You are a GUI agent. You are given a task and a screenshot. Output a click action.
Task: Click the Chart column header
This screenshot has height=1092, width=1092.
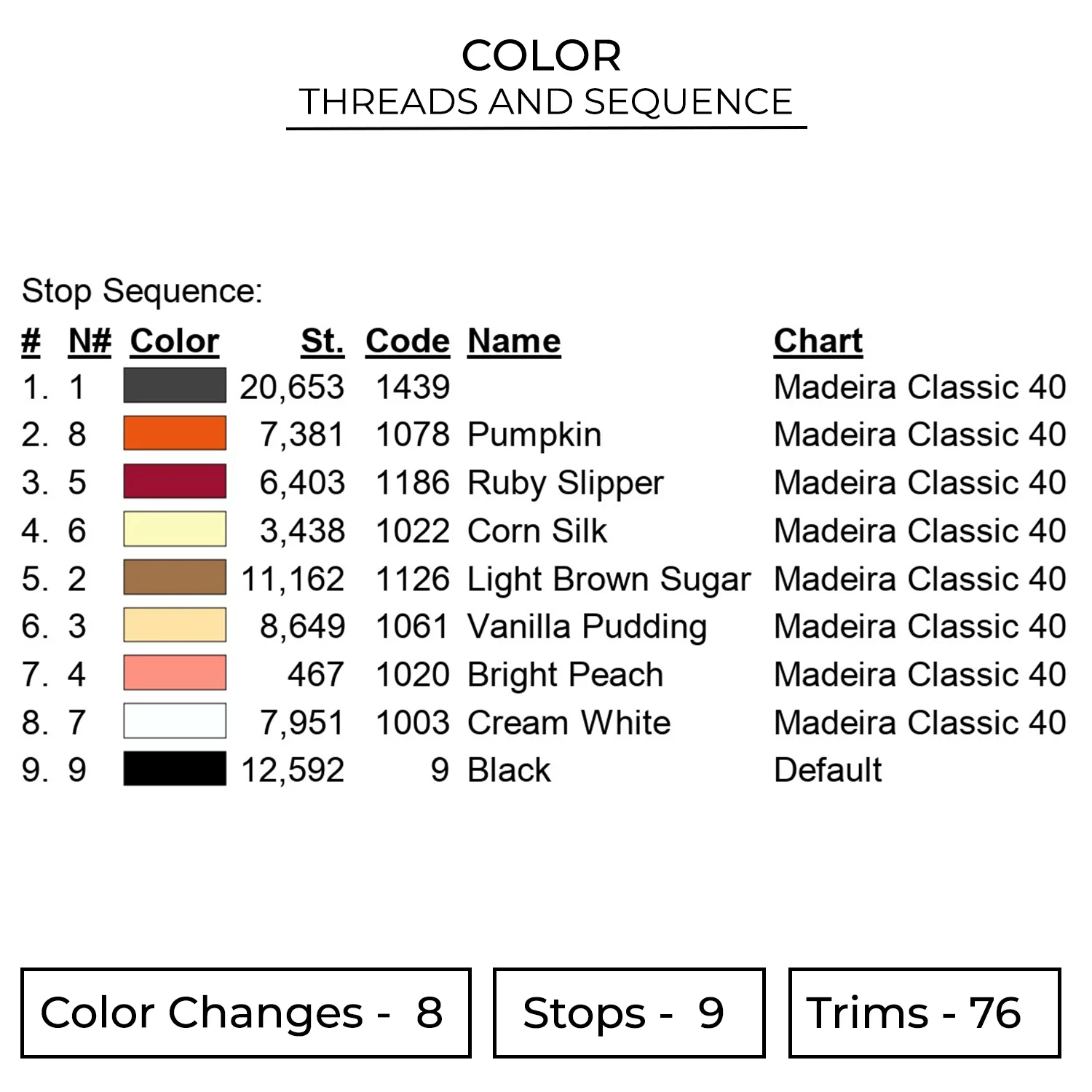818,341
